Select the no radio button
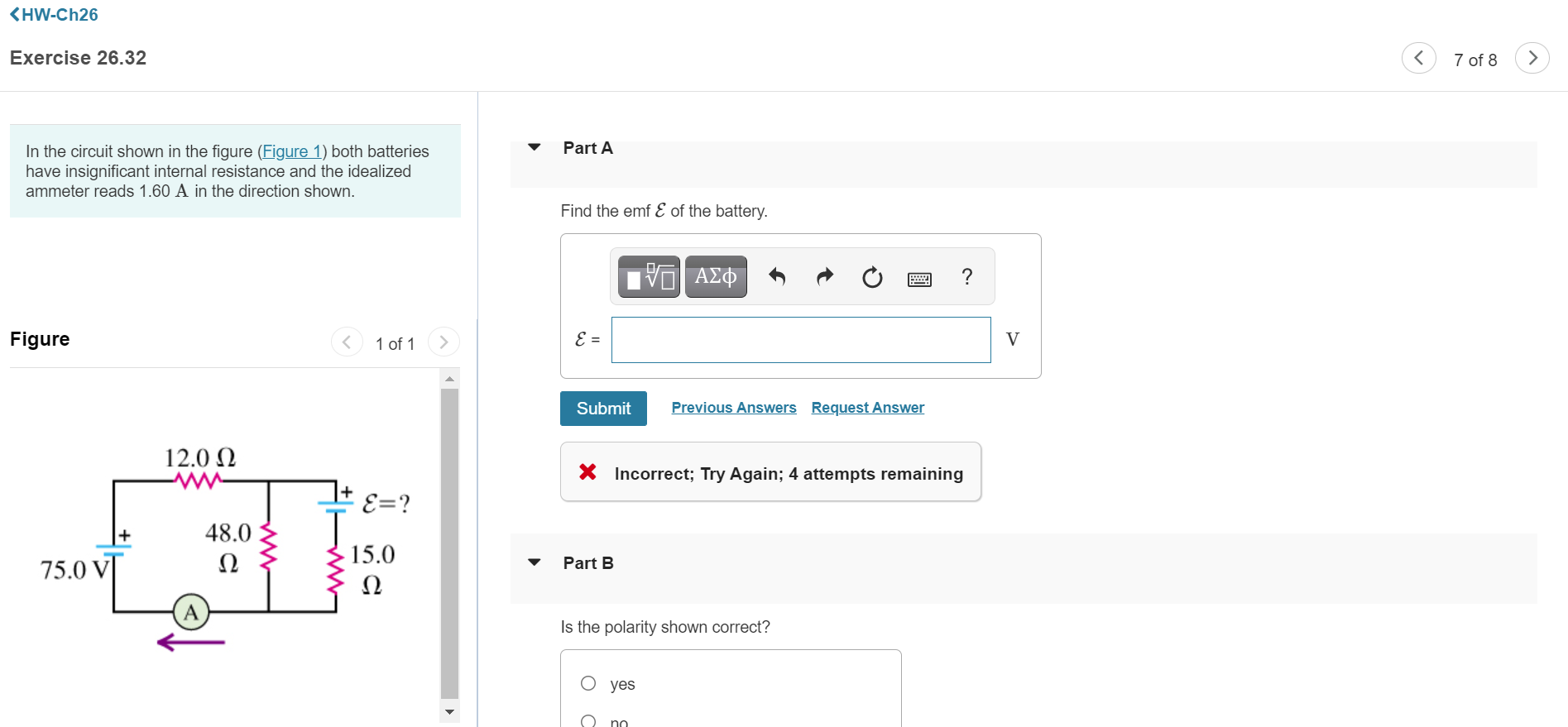The height and width of the screenshot is (727, 1568). [588, 720]
